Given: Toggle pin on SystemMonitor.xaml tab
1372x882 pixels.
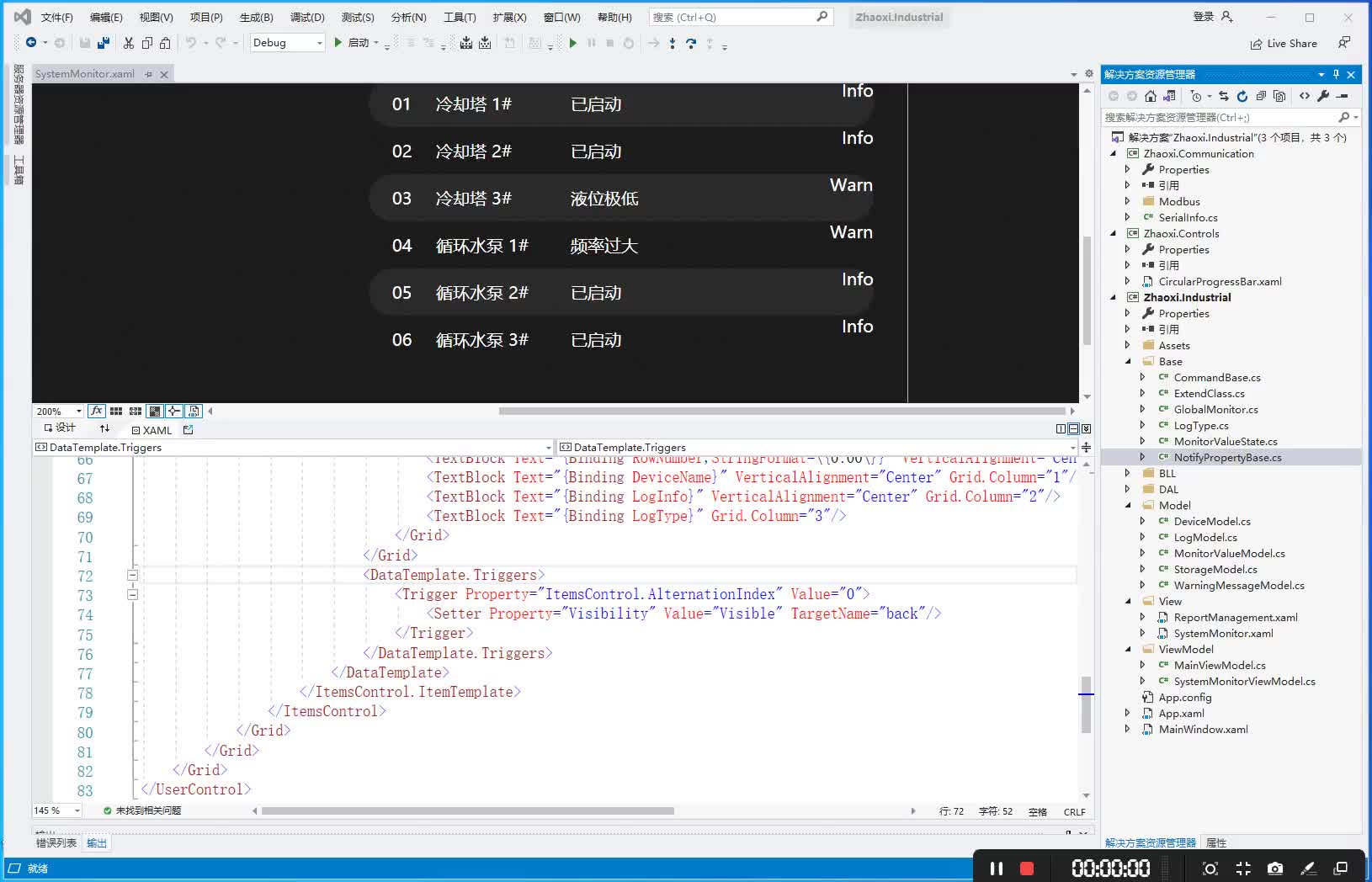Looking at the screenshot, I should (x=149, y=74).
